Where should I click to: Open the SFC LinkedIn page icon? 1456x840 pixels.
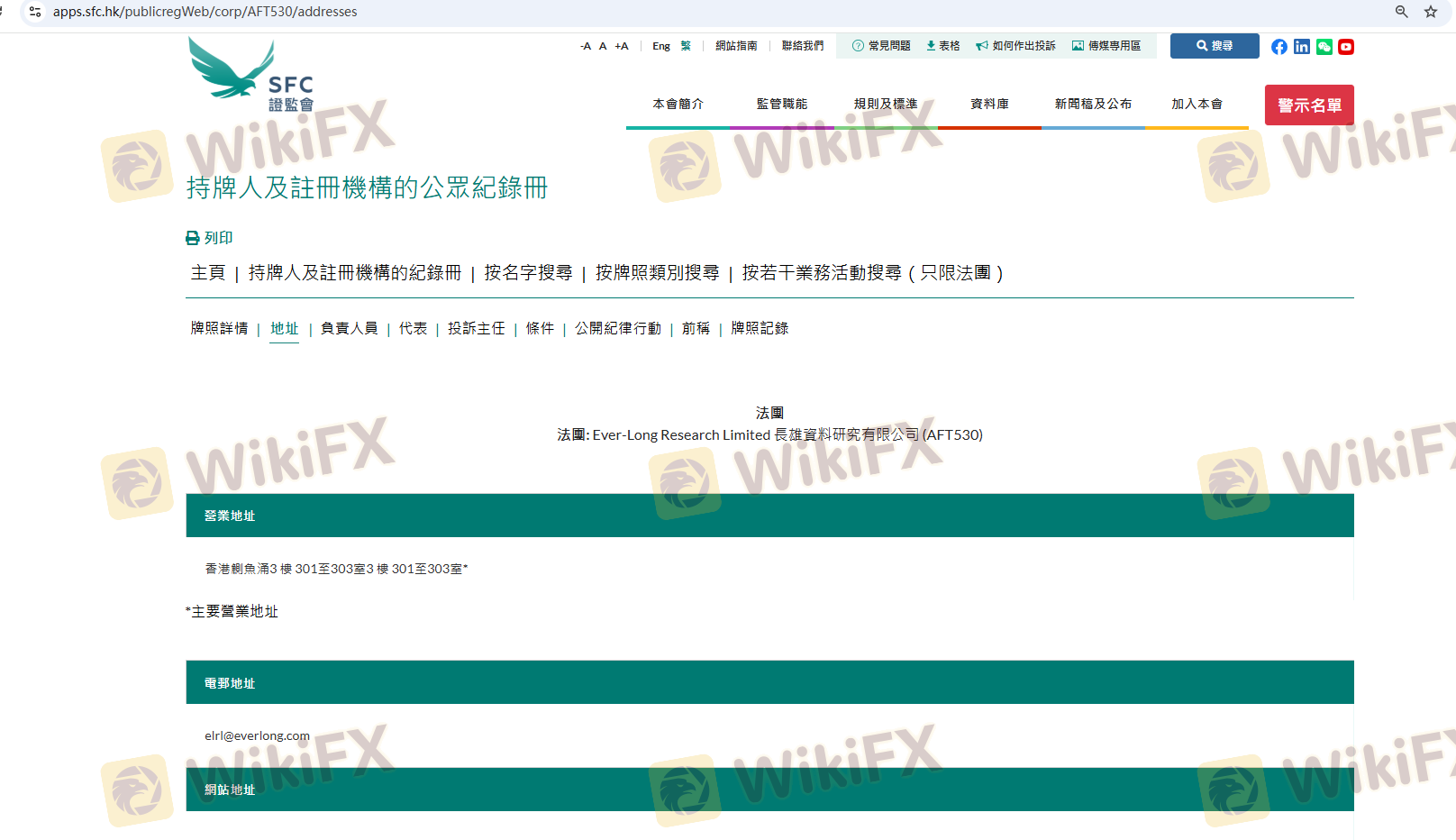[x=1302, y=47]
